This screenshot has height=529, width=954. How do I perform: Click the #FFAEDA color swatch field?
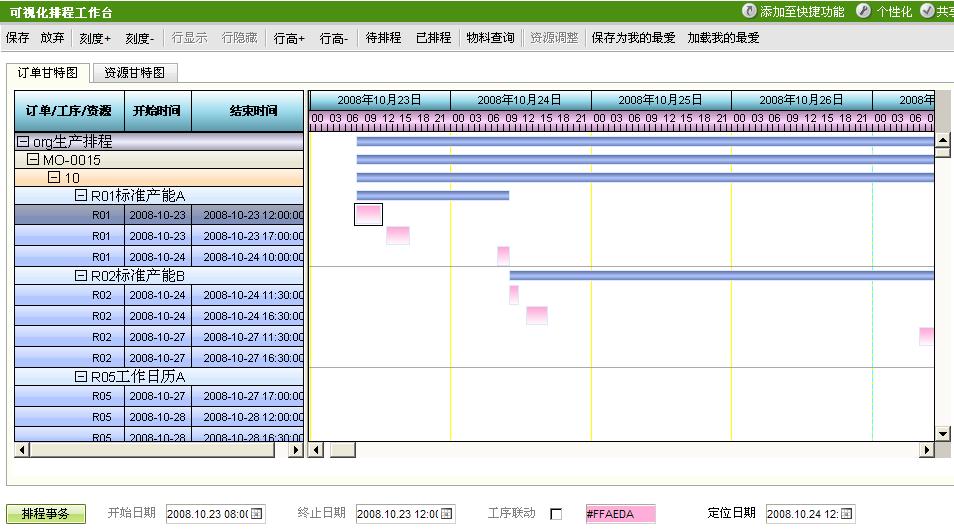tap(621, 514)
